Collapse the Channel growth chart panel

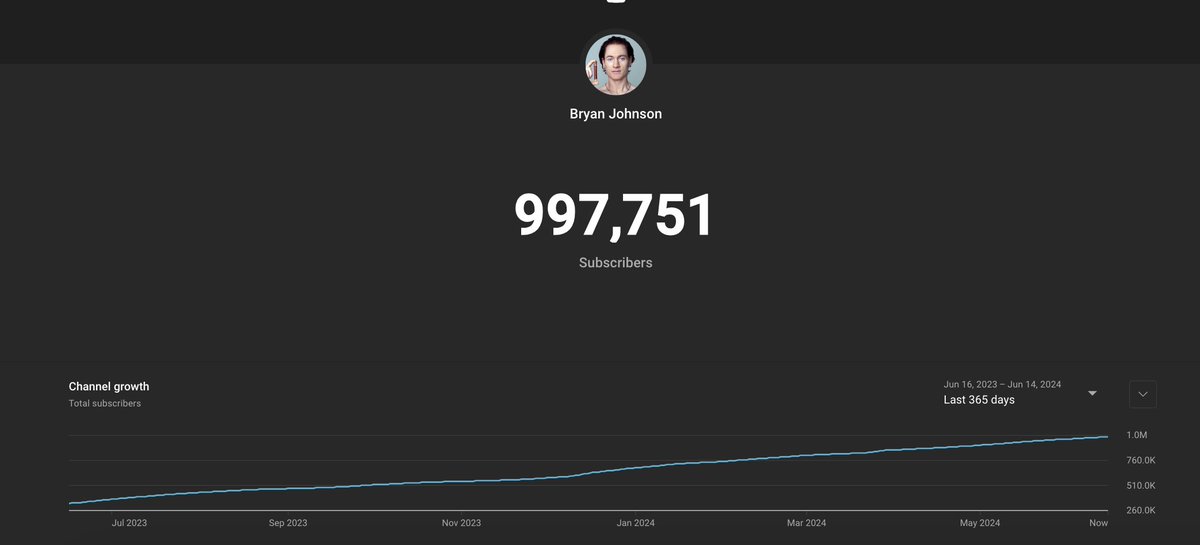coord(1143,394)
